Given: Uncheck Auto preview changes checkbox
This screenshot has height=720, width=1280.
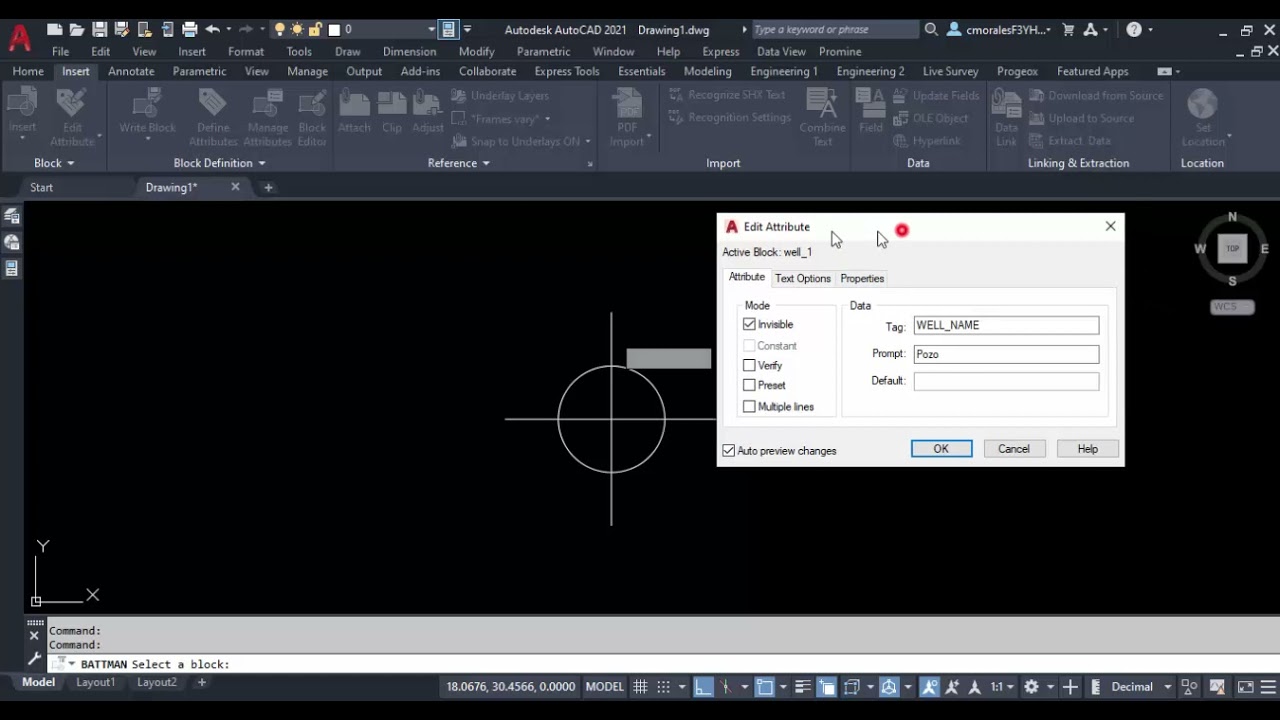Looking at the screenshot, I should tap(729, 451).
